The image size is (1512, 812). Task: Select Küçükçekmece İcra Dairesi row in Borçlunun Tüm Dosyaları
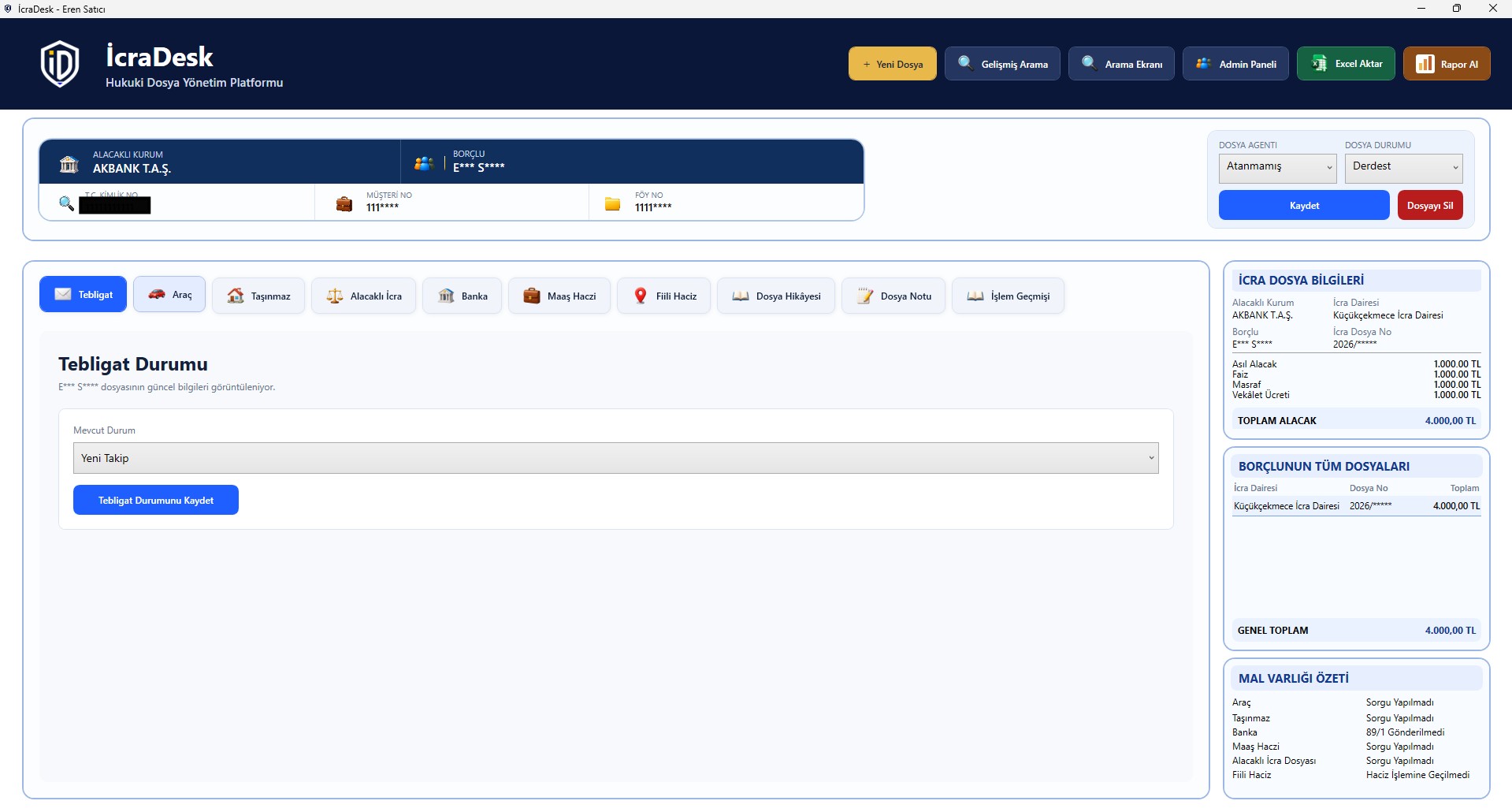tap(1357, 506)
